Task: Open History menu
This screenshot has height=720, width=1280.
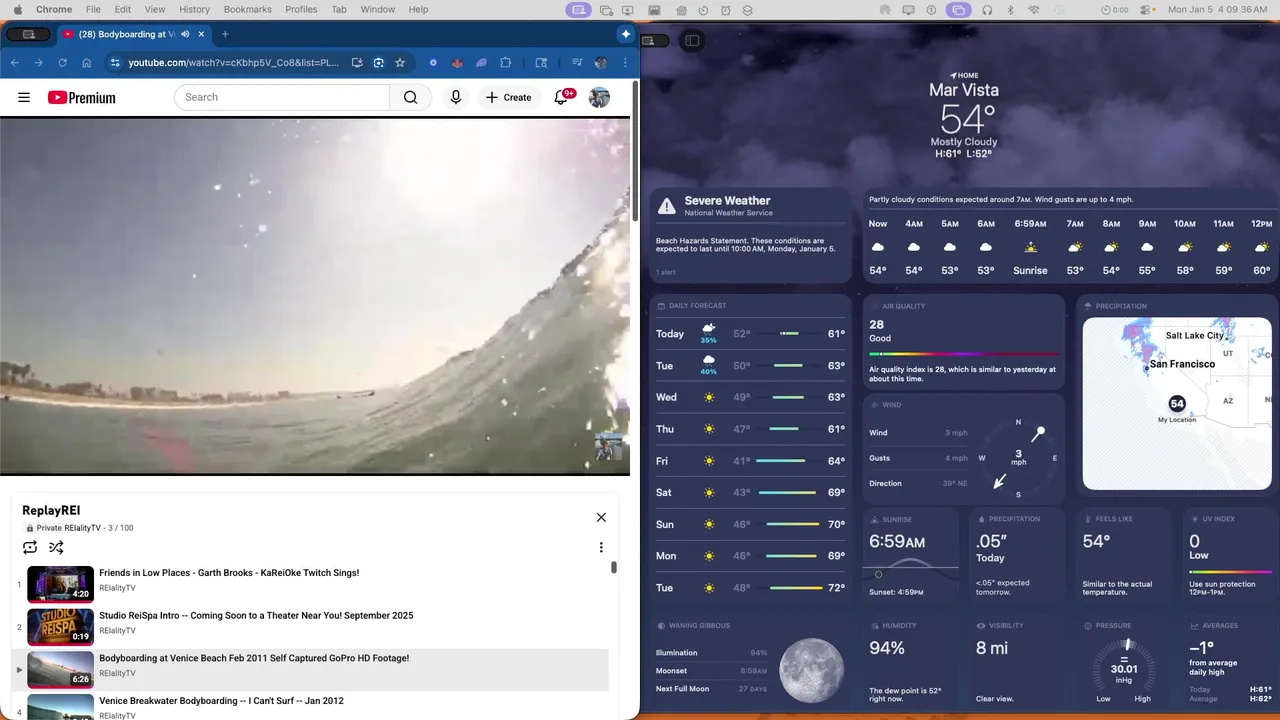Action: 194,9
